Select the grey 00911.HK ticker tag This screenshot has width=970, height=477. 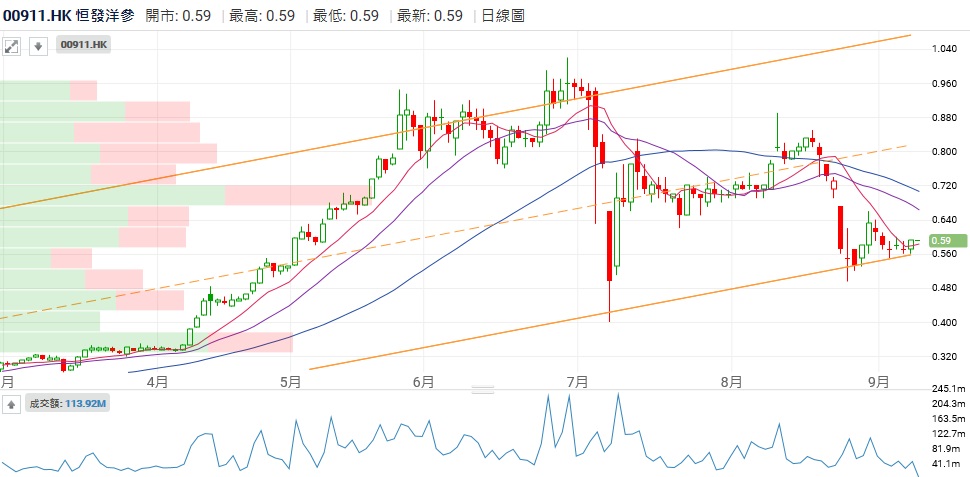point(83,45)
